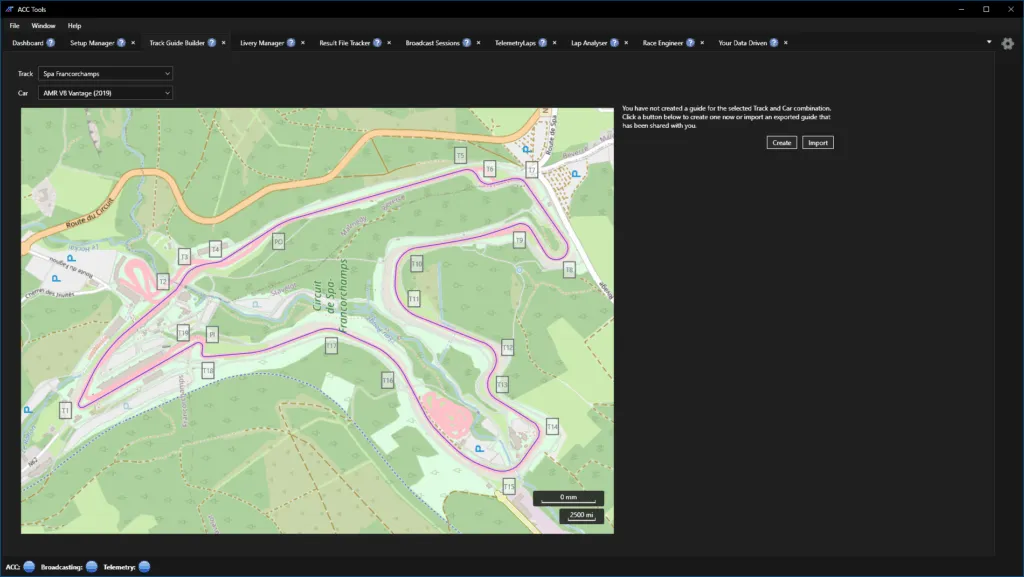The width and height of the screenshot is (1024, 577).
Task: Select the T18 corner marker on map
Action: tap(208, 371)
